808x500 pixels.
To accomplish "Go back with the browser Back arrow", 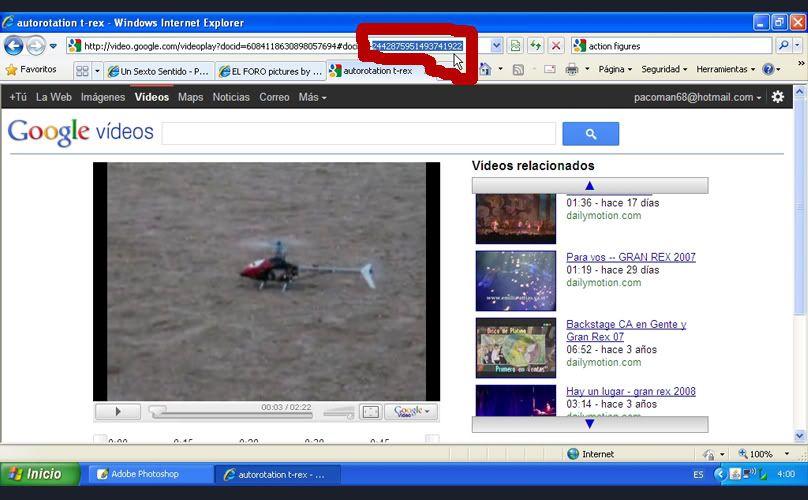I will pos(14,46).
